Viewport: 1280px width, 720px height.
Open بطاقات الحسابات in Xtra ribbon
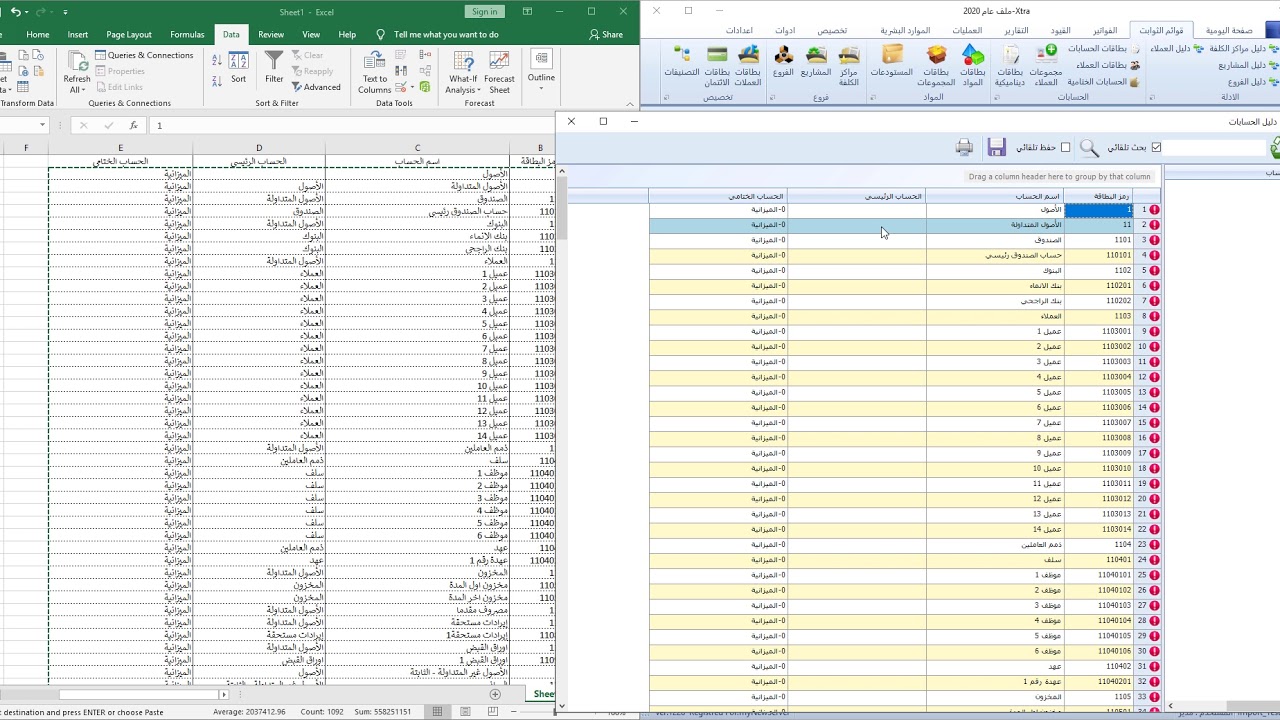pyautogui.click(x=1103, y=48)
